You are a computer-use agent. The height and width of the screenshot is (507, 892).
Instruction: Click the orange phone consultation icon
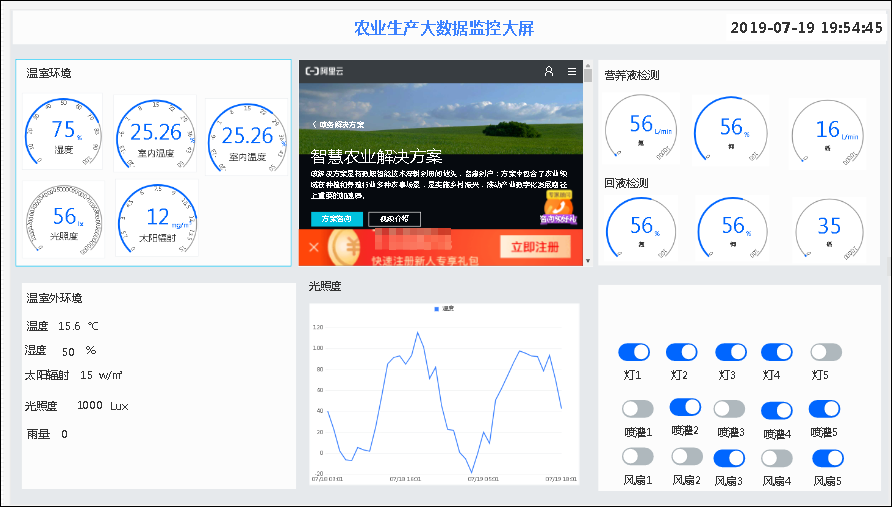click(558, 208)
